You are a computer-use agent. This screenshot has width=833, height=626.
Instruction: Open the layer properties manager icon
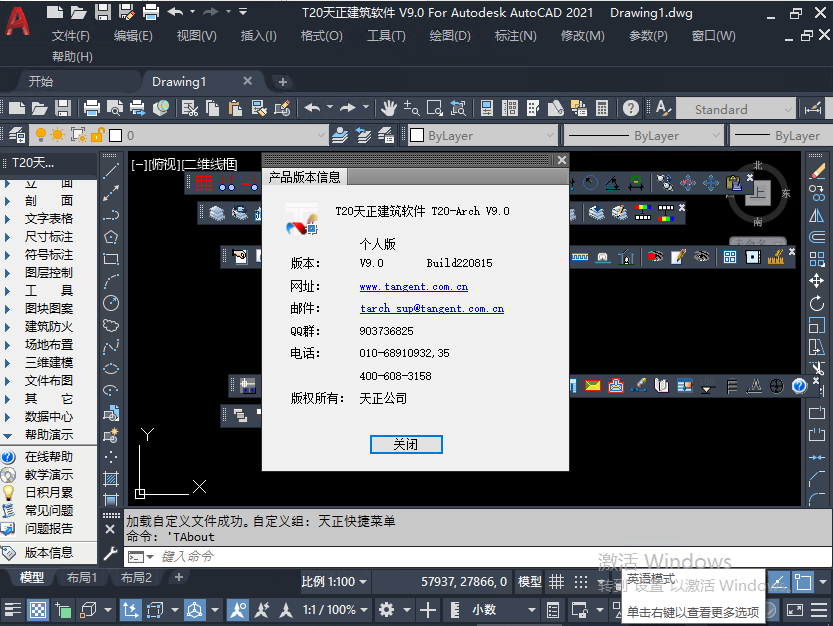click(x=16, y=135)
